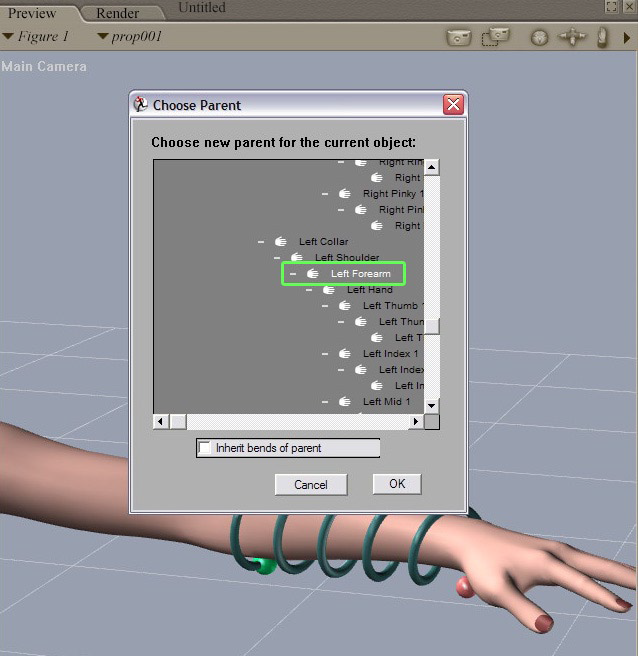The height and width of the screenshot is (656, 638).
Task: Collapse the Left Hand tree node
Action: pyautogui.click(x=309, y=290)
